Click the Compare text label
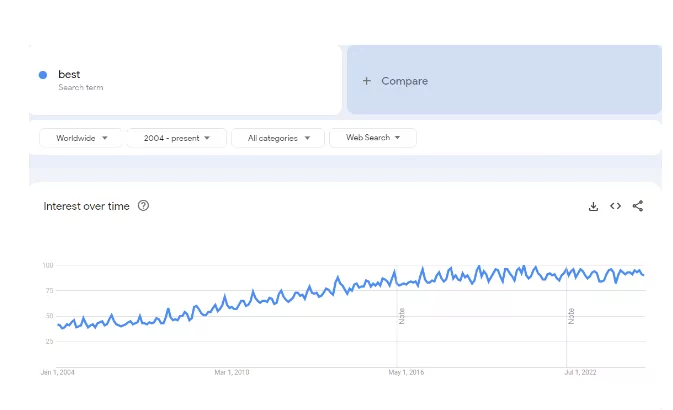The width and height of the screenshot is (673, 410). click(x=404, y=81)
